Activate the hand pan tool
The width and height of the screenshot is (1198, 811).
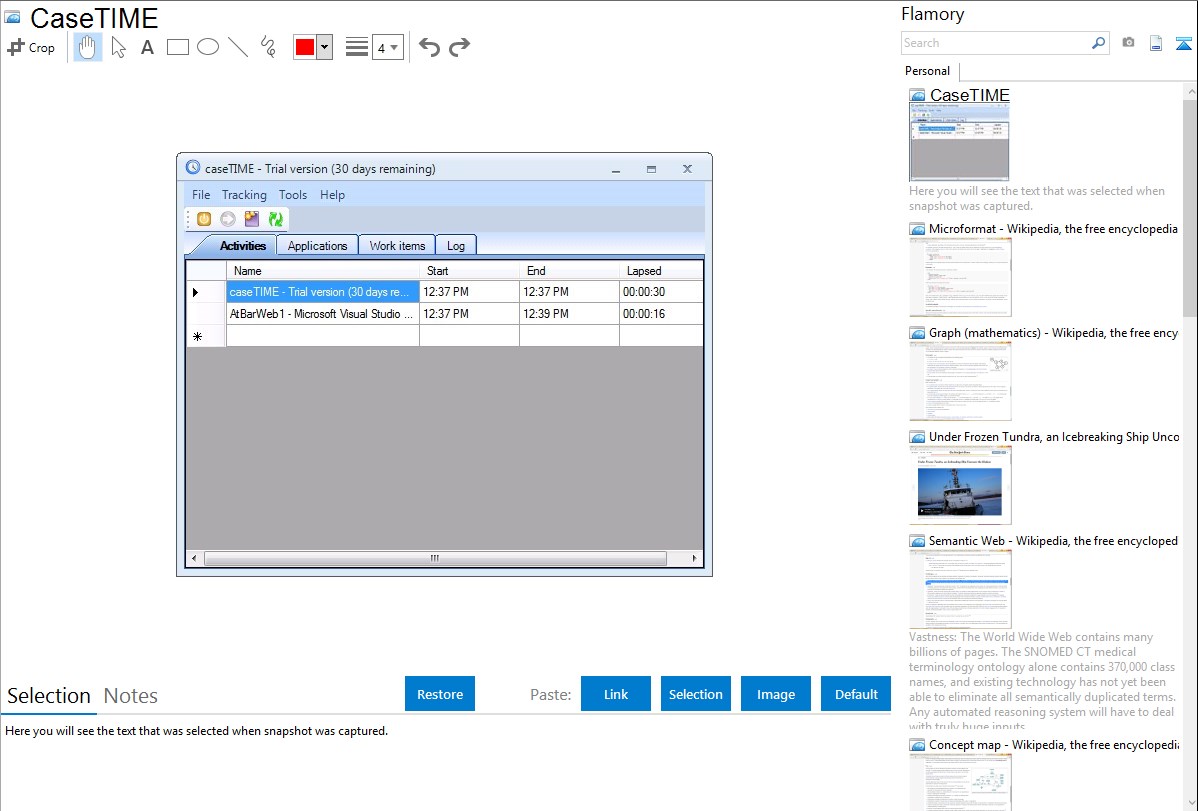(x=87, y=47)
